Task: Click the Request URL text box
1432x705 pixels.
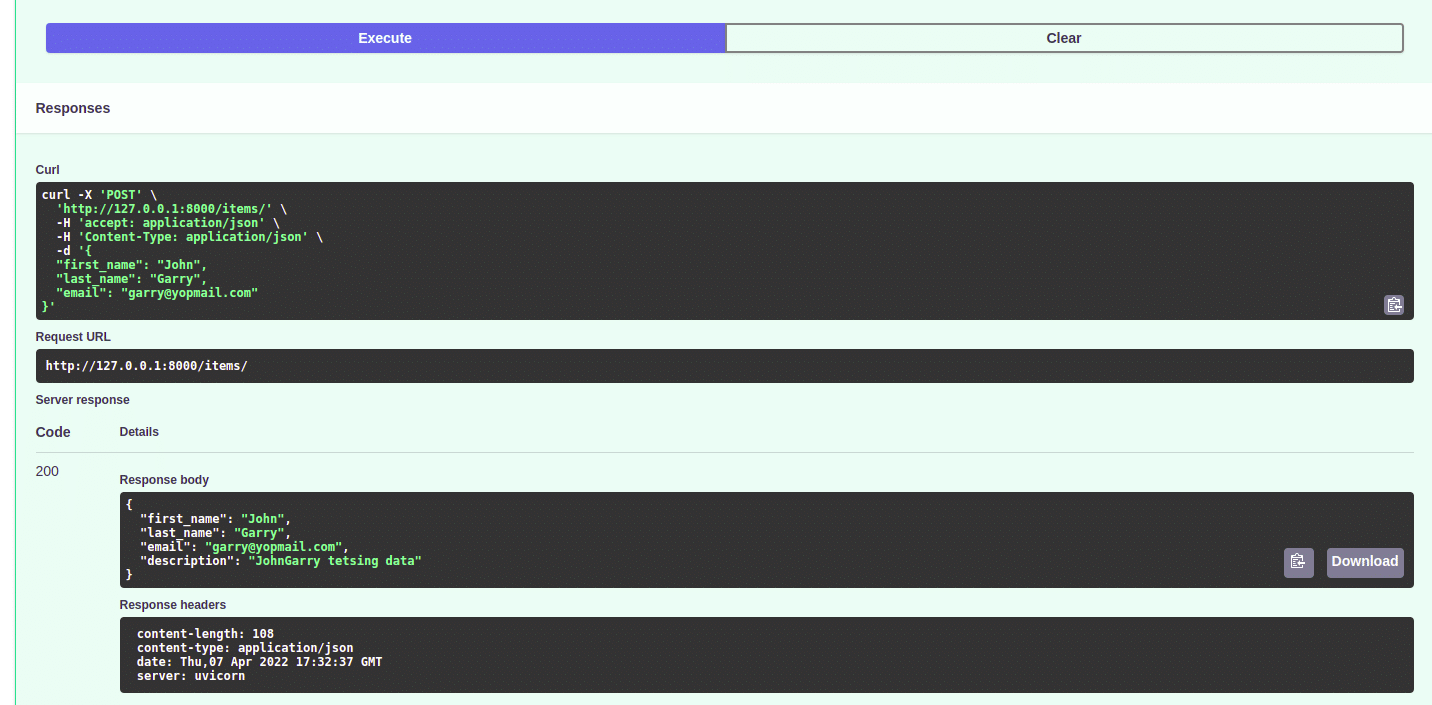Action: [724, 366]
